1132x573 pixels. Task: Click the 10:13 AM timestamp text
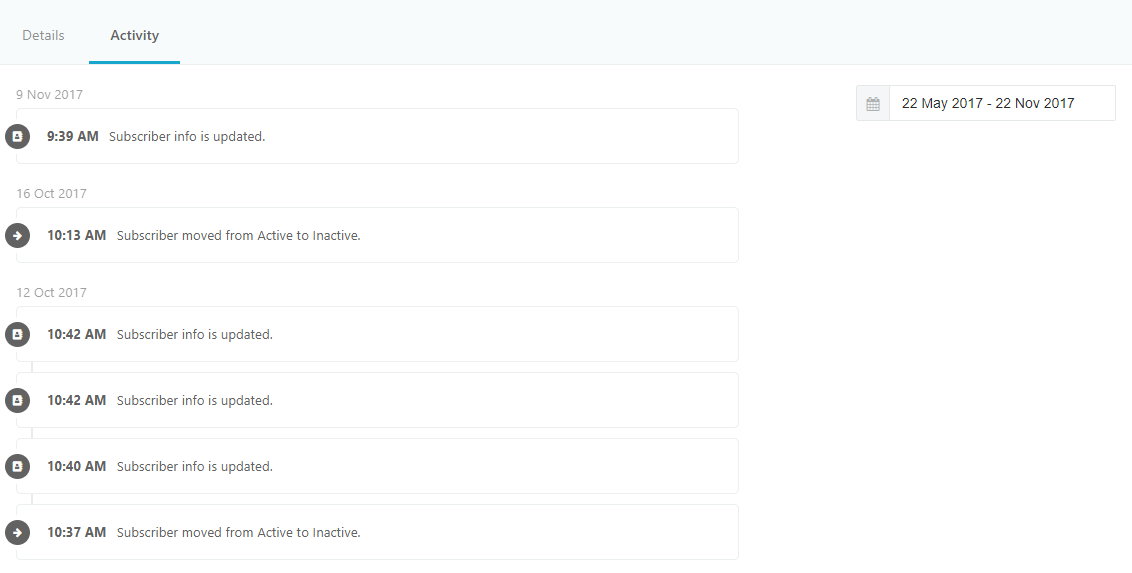77,235
